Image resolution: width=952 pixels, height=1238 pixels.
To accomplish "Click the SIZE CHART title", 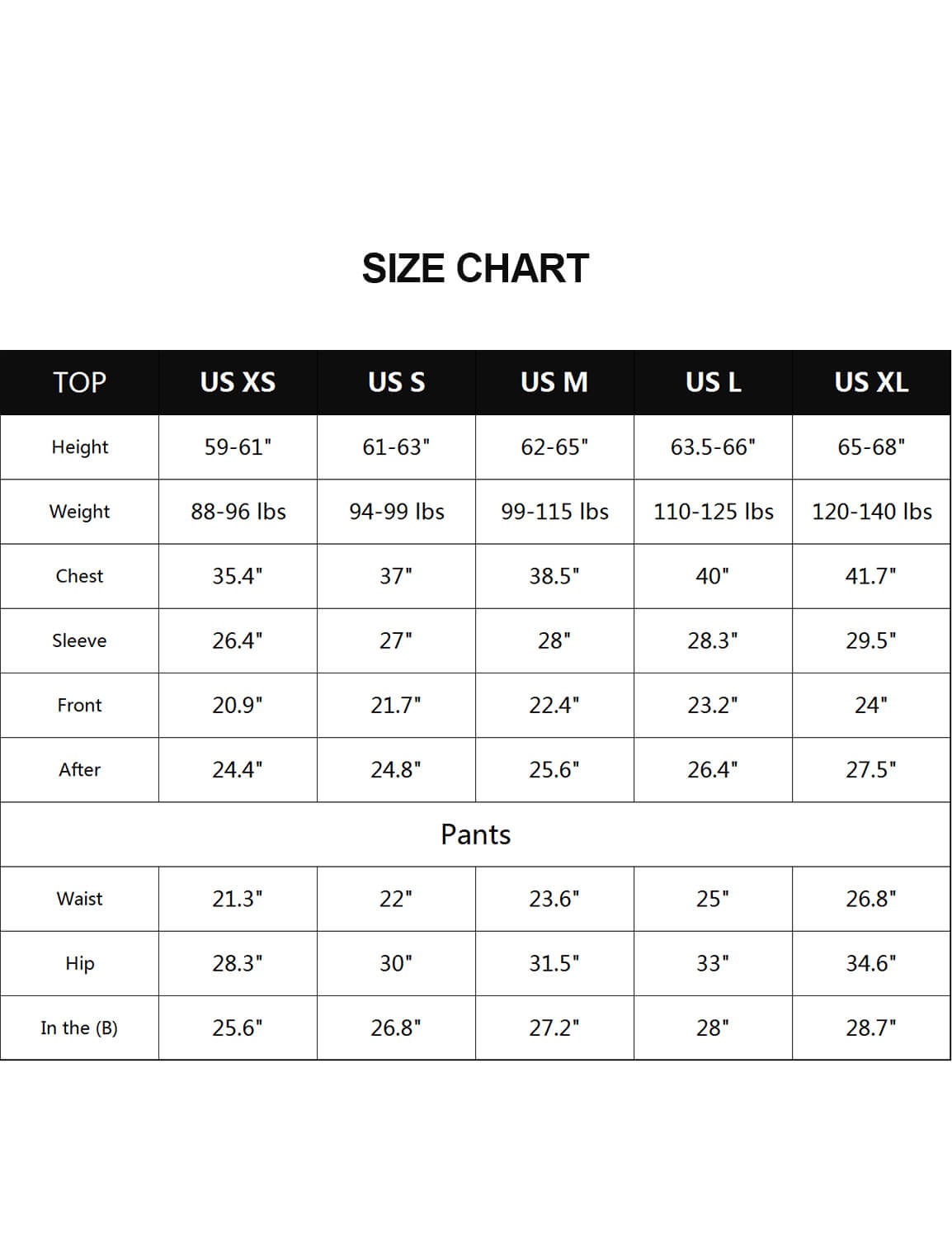I will (475, 269).
